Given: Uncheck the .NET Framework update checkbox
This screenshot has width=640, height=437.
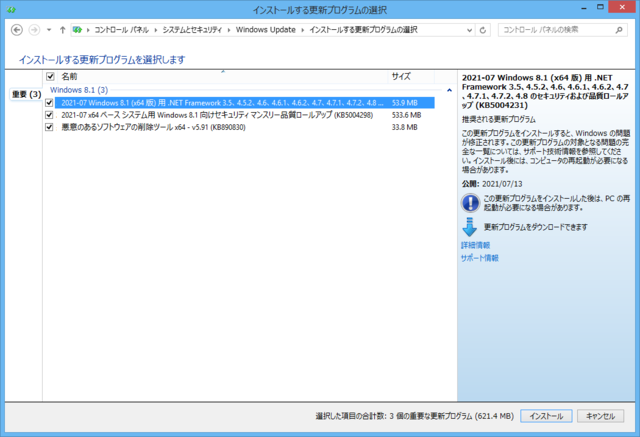Looking at the screenshot, I should [49, 103].
